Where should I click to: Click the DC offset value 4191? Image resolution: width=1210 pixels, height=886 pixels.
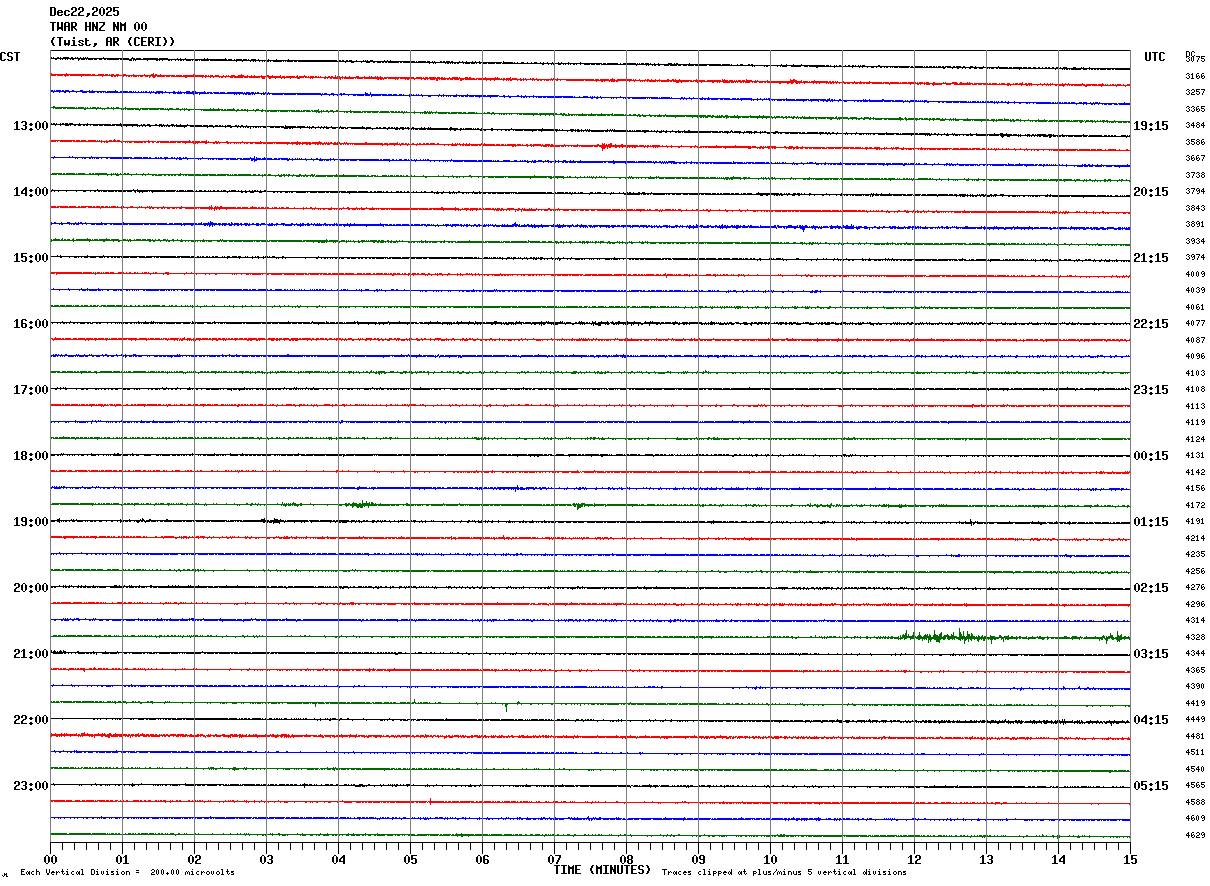click(x=1195, y=522)
